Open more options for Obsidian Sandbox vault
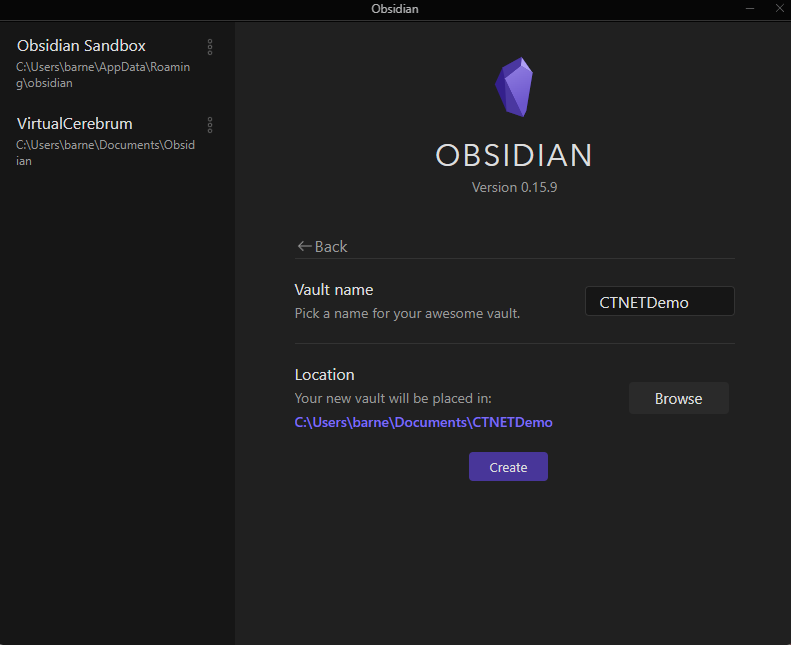The width and height of the screenshot is (791, 645). pyautogui.click(x=210, y=47)
